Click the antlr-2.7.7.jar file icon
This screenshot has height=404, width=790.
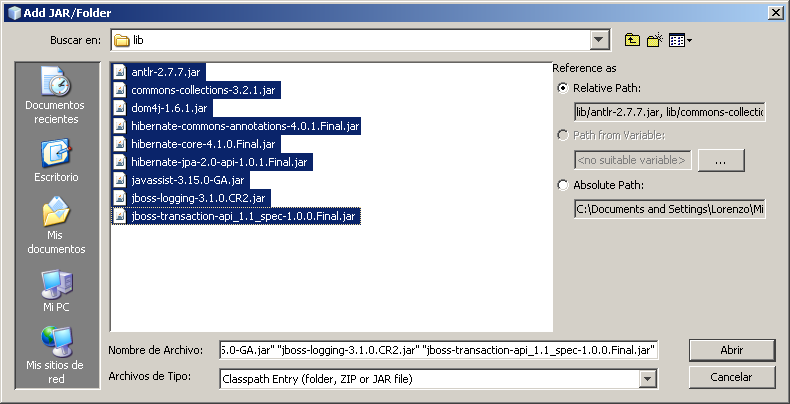click(120, 72)
